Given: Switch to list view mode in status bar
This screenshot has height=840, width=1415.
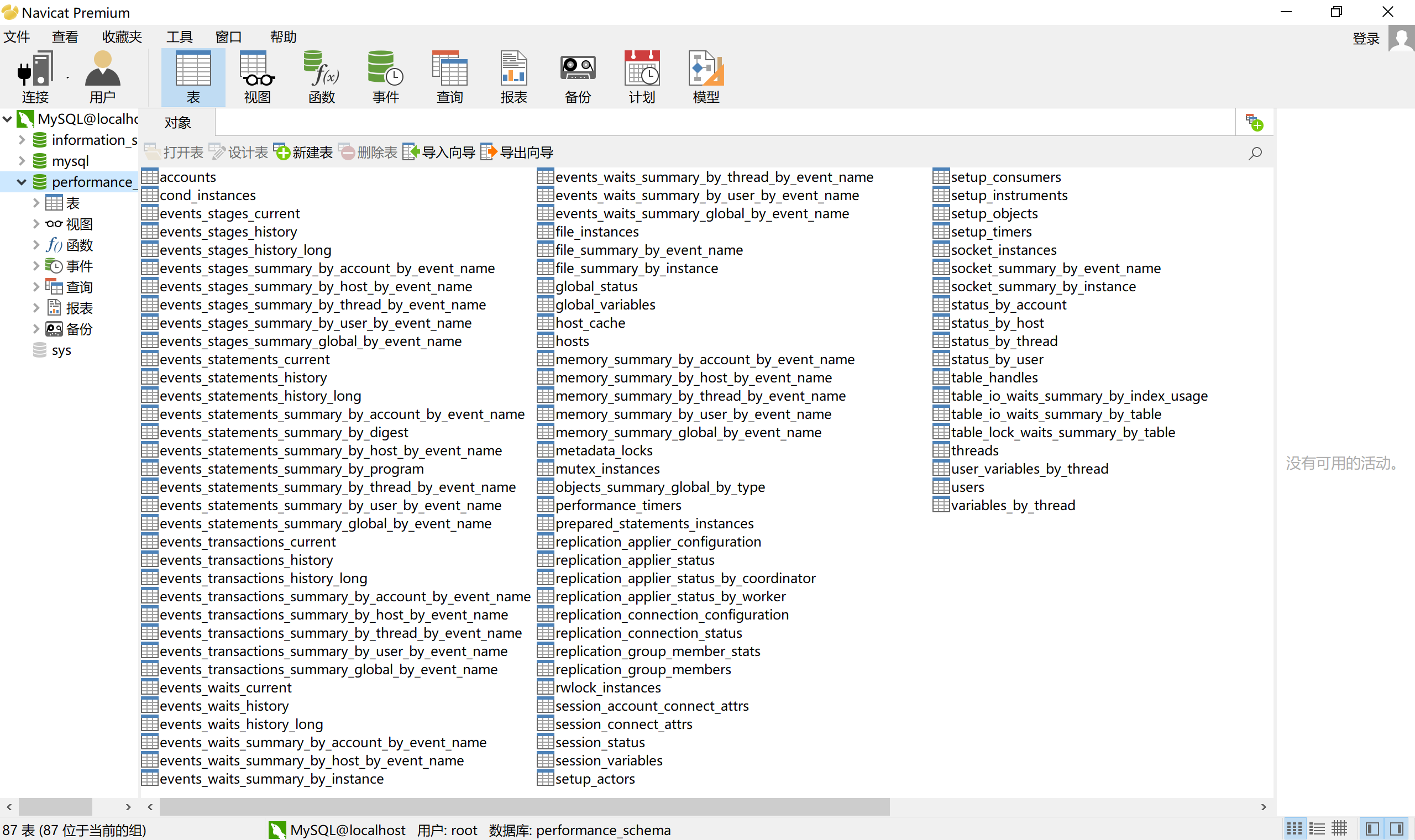Looking at the screenshot, I should (x=1317, y=830).
